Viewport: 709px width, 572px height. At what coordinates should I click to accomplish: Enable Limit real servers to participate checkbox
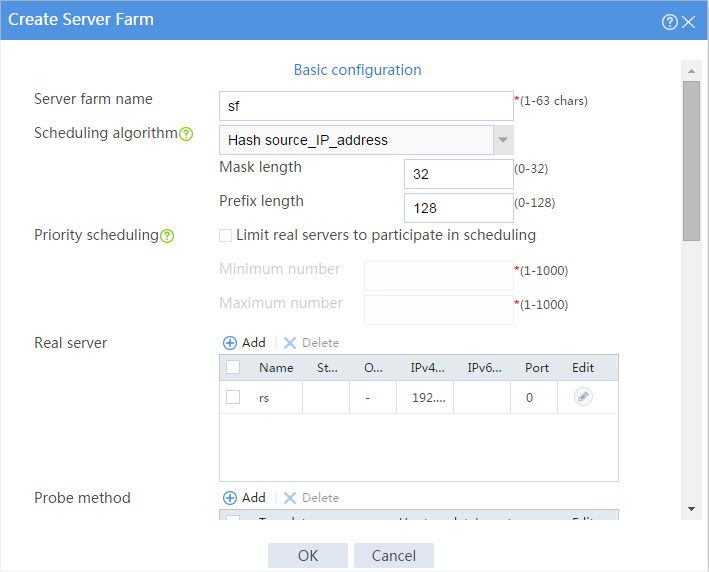[x=225, y=235]
